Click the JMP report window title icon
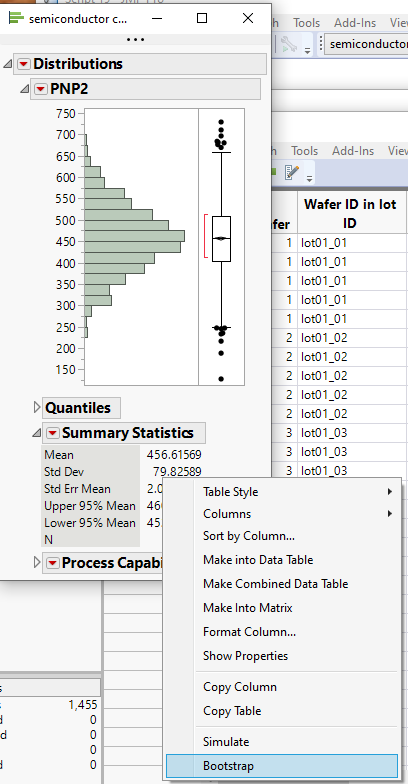 16,18
